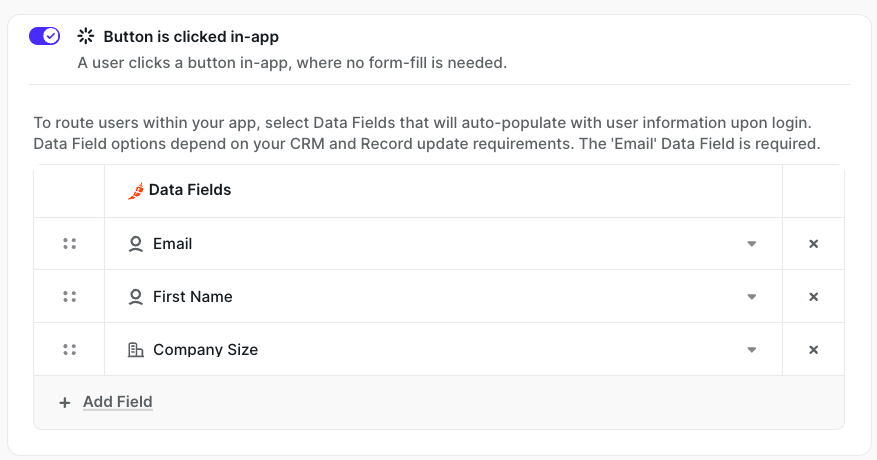Expand the Email field dropdown arrow
Viewport: 877px width, 460px height.
point(751,244)
